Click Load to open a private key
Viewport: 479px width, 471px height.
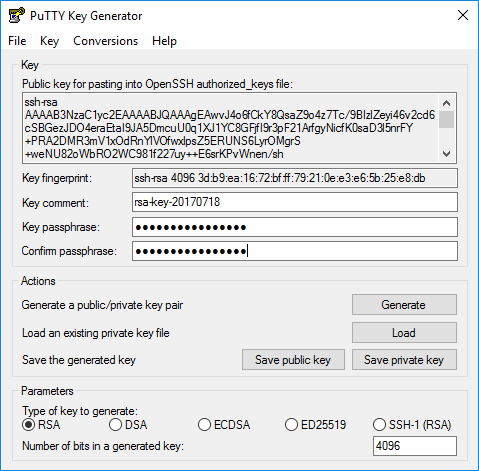(404, 333)
